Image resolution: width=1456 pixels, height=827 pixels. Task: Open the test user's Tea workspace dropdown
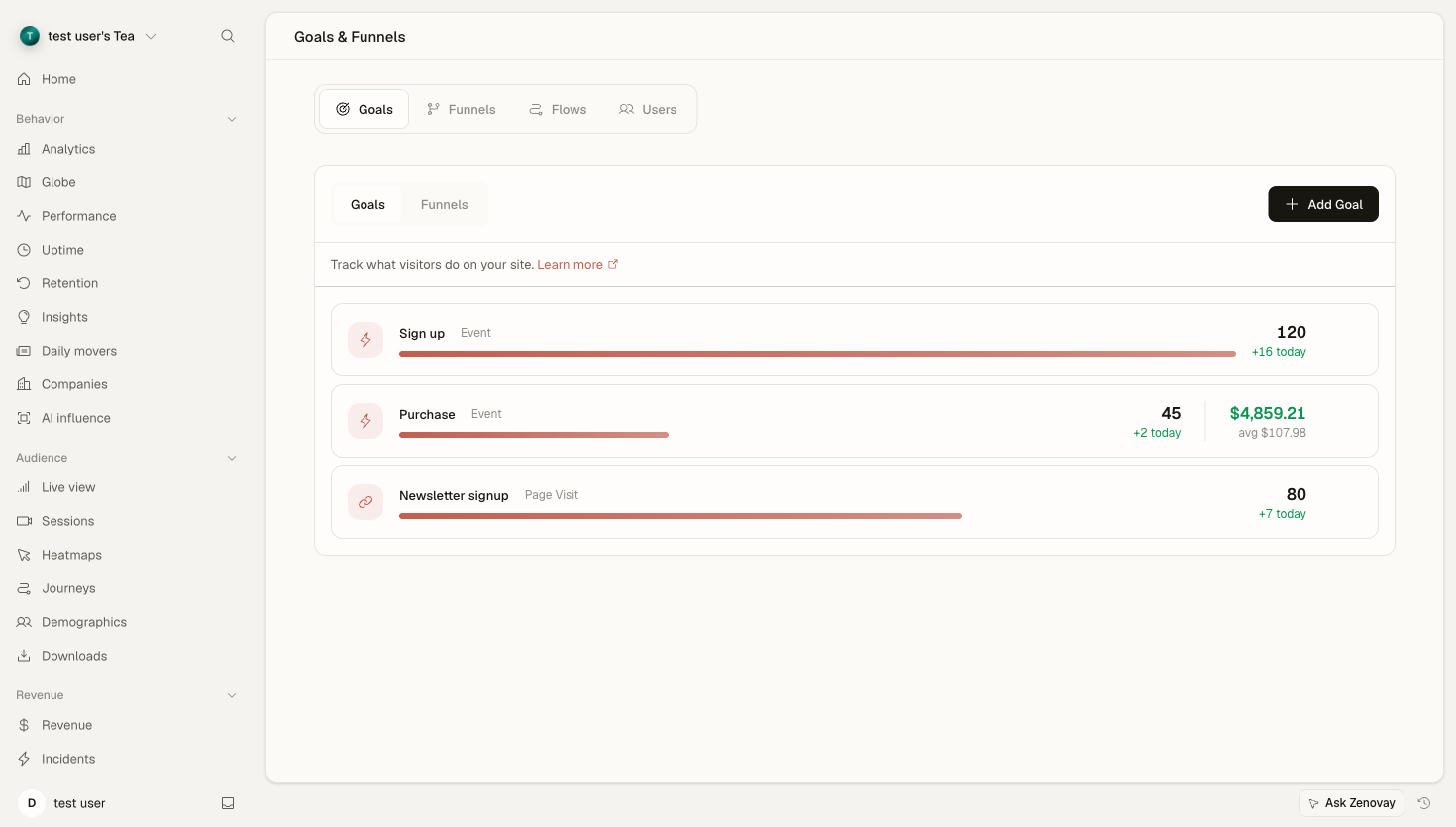click(89, 36)
